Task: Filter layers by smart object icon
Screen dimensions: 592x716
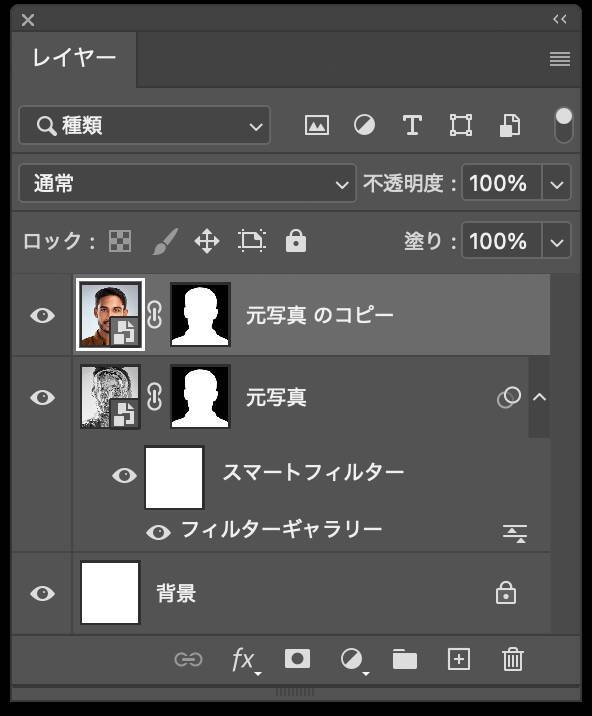Action: (x=509, y=125)
